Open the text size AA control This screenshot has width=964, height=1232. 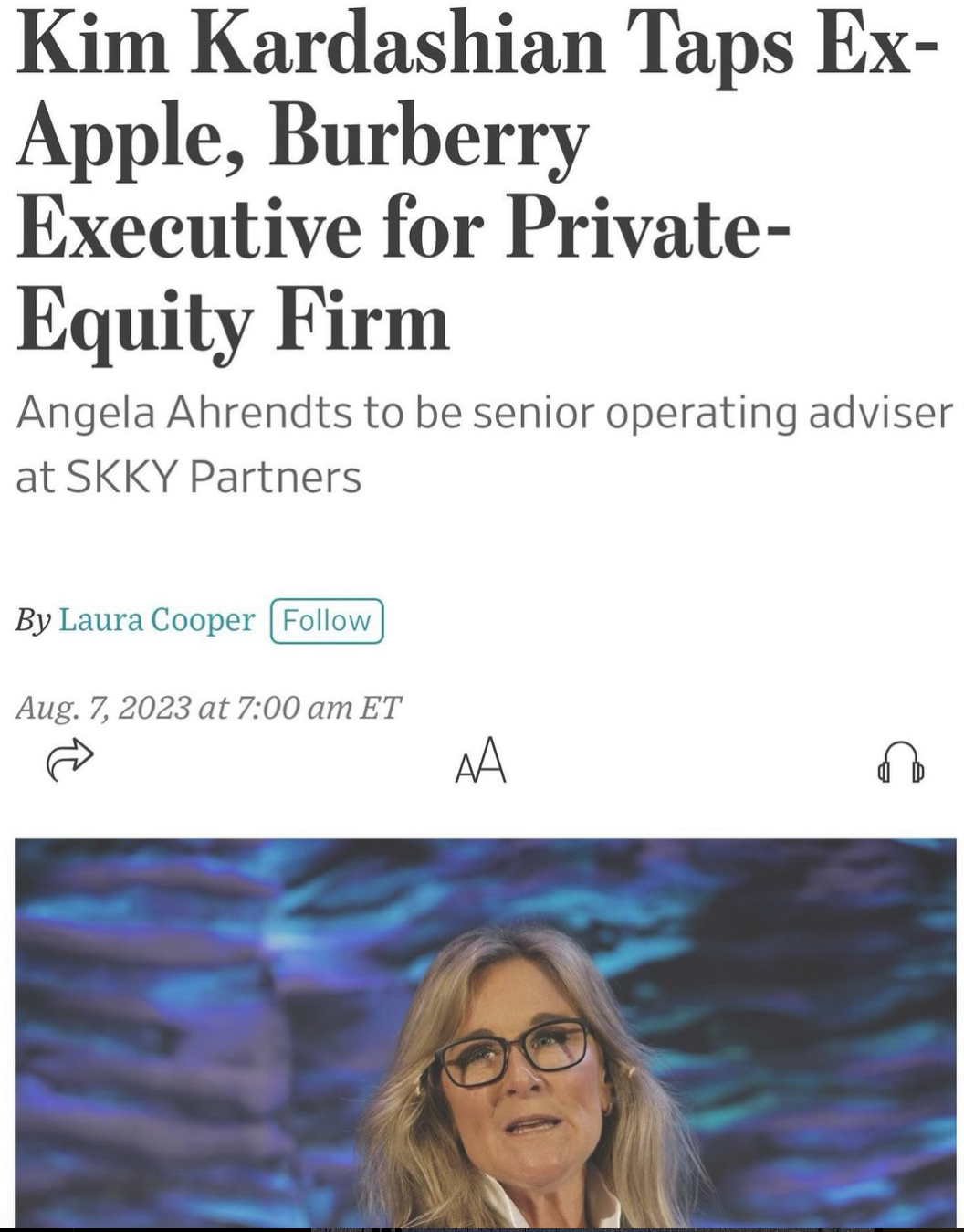(x=480, y=761)
